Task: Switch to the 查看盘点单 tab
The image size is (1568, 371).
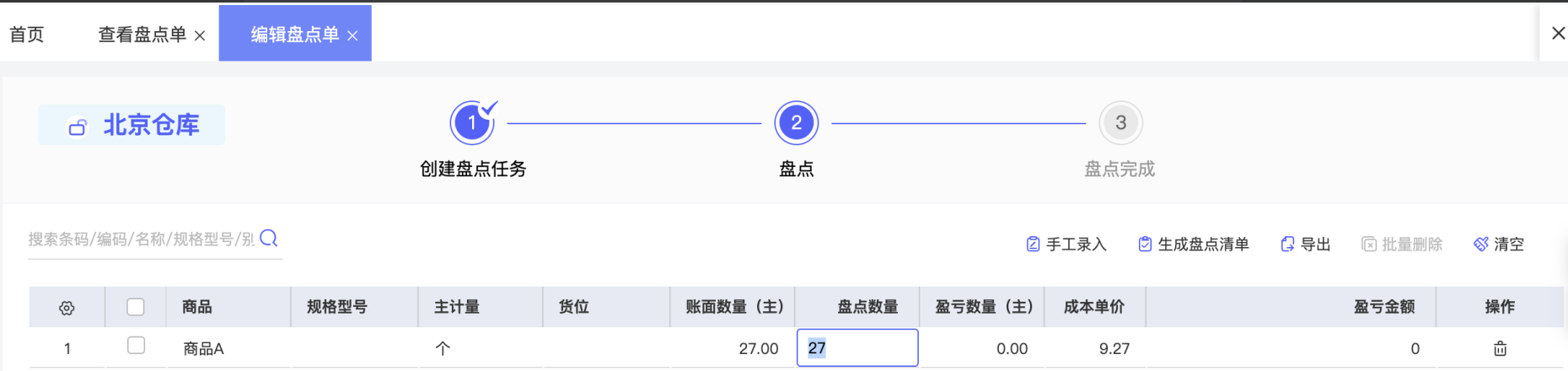Action: [142, 35]
